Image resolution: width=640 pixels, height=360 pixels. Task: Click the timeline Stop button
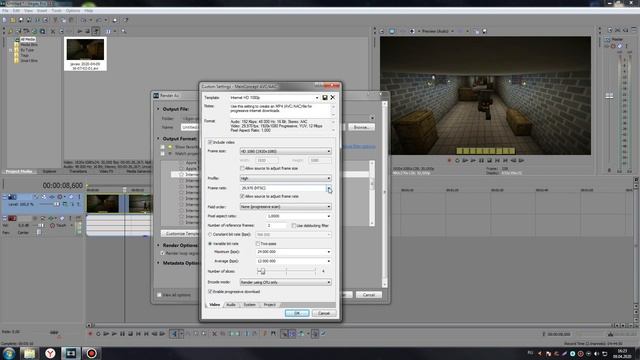pos(130,334)
